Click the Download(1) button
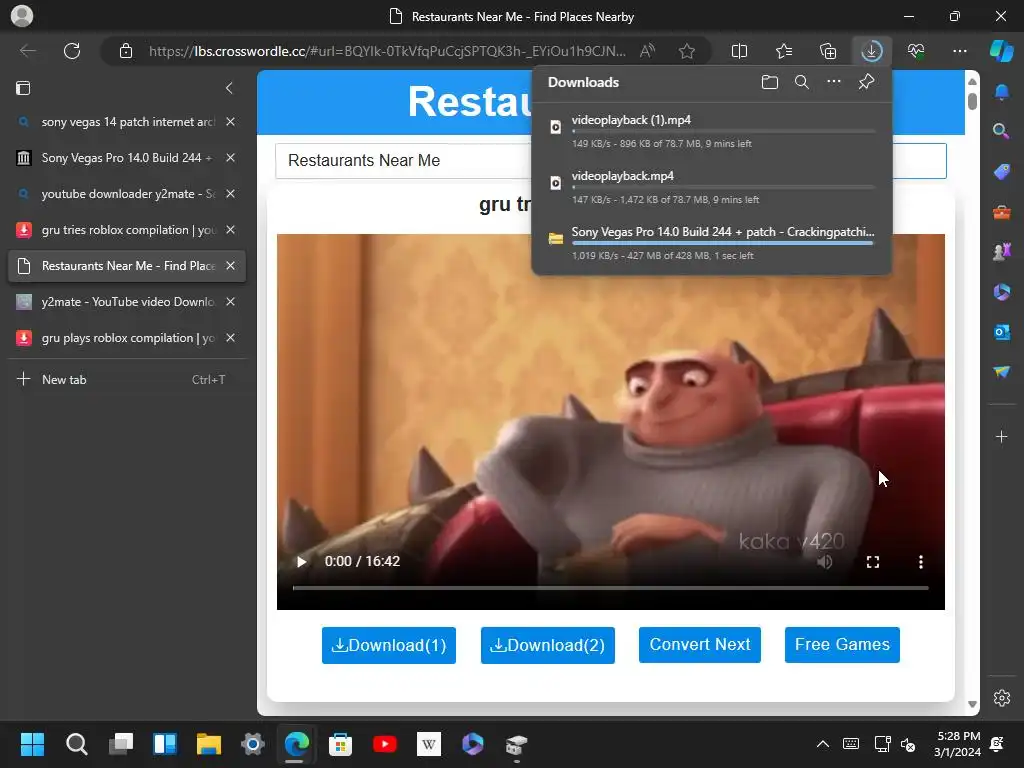 (x=389, y=645)
